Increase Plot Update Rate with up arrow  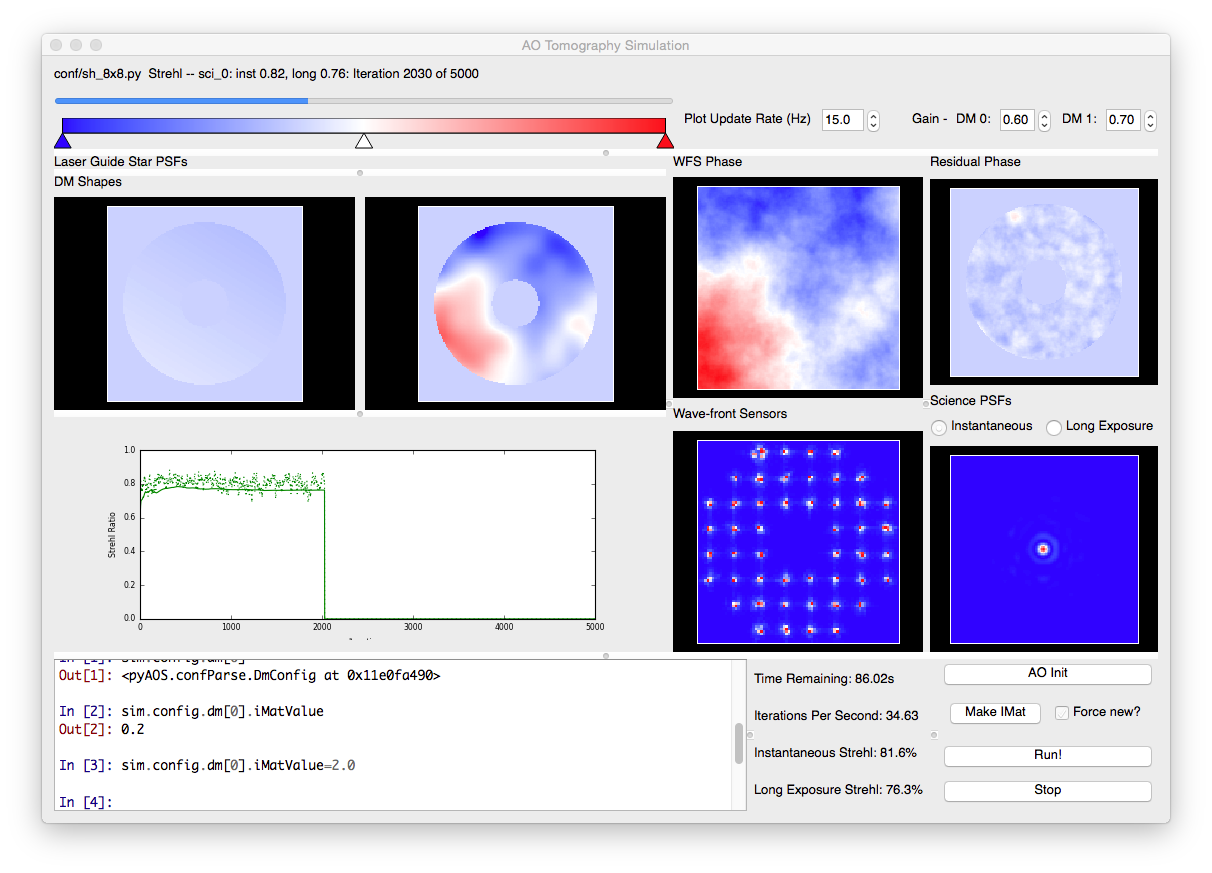click(x=873, y=115)
